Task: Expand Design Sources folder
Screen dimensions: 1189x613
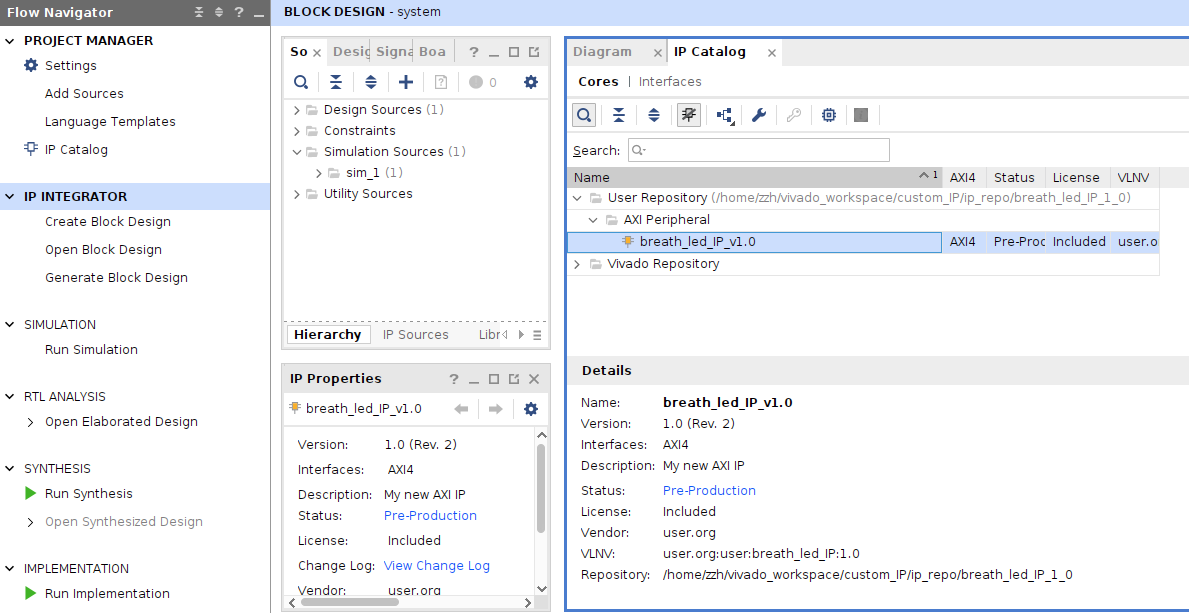Action: [297, 110]
